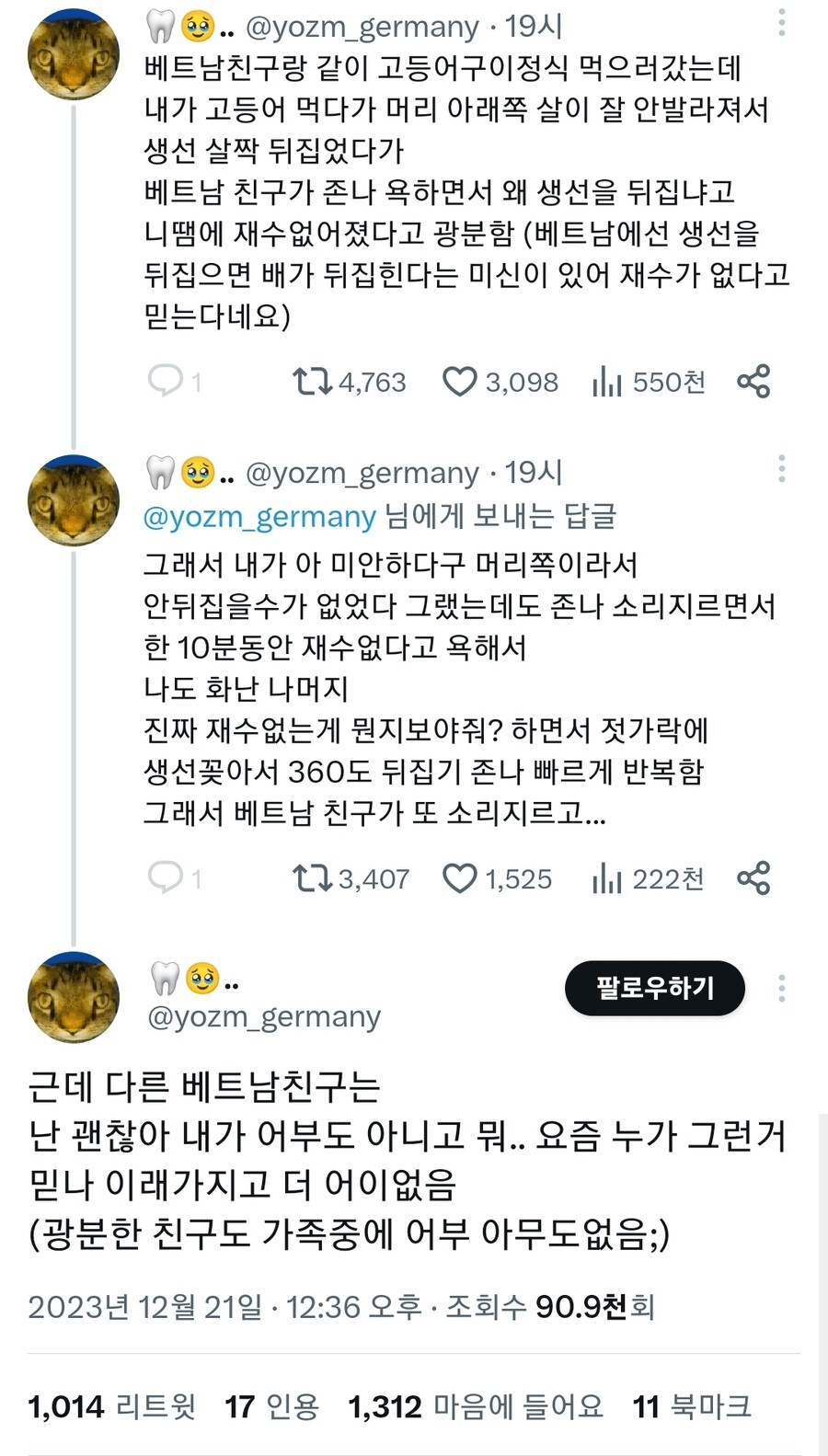Like the second tweet with 1,525 likes
The width and height of the screenshot is (828, 1456).
click(x=460, y=878)
